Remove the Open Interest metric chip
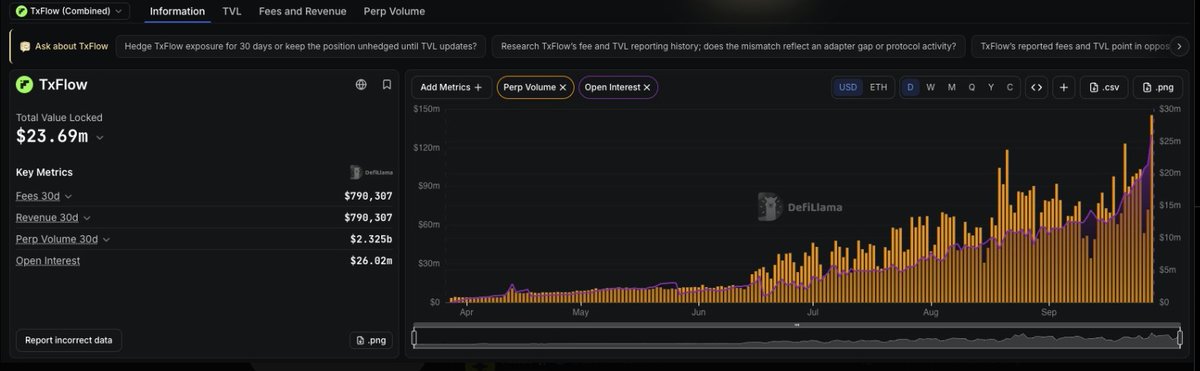Viewport: 1200px width, 371px height. click(x=647, y=87)
